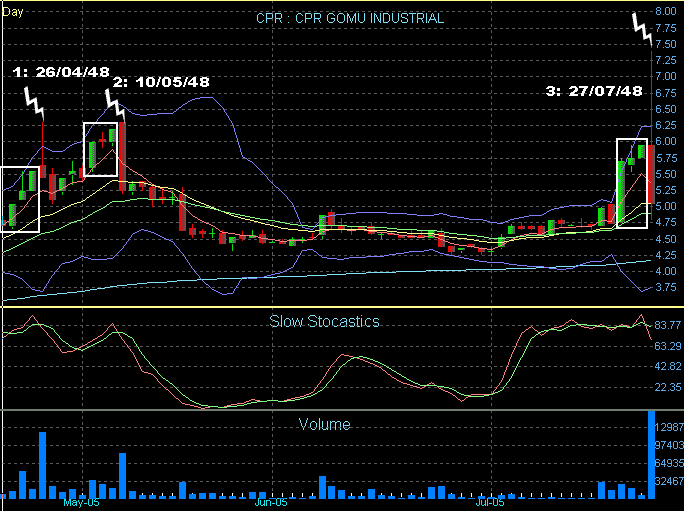The height and width of the screenshot is (511, 684).
Task: Click the large red candle below the 6.00 label
Action: [x=651, y=175]
